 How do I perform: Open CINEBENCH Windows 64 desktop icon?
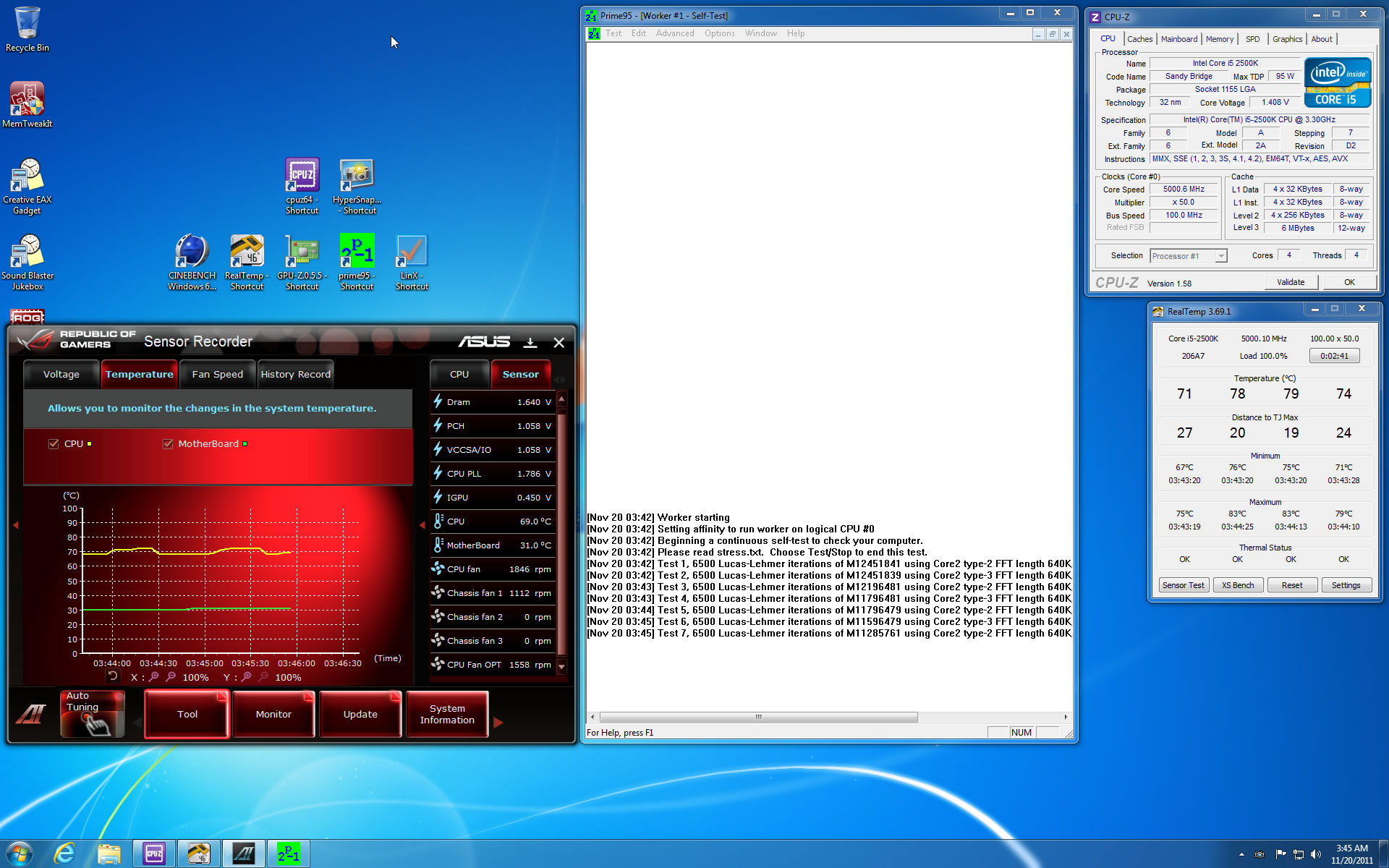(x=192, y=262)
